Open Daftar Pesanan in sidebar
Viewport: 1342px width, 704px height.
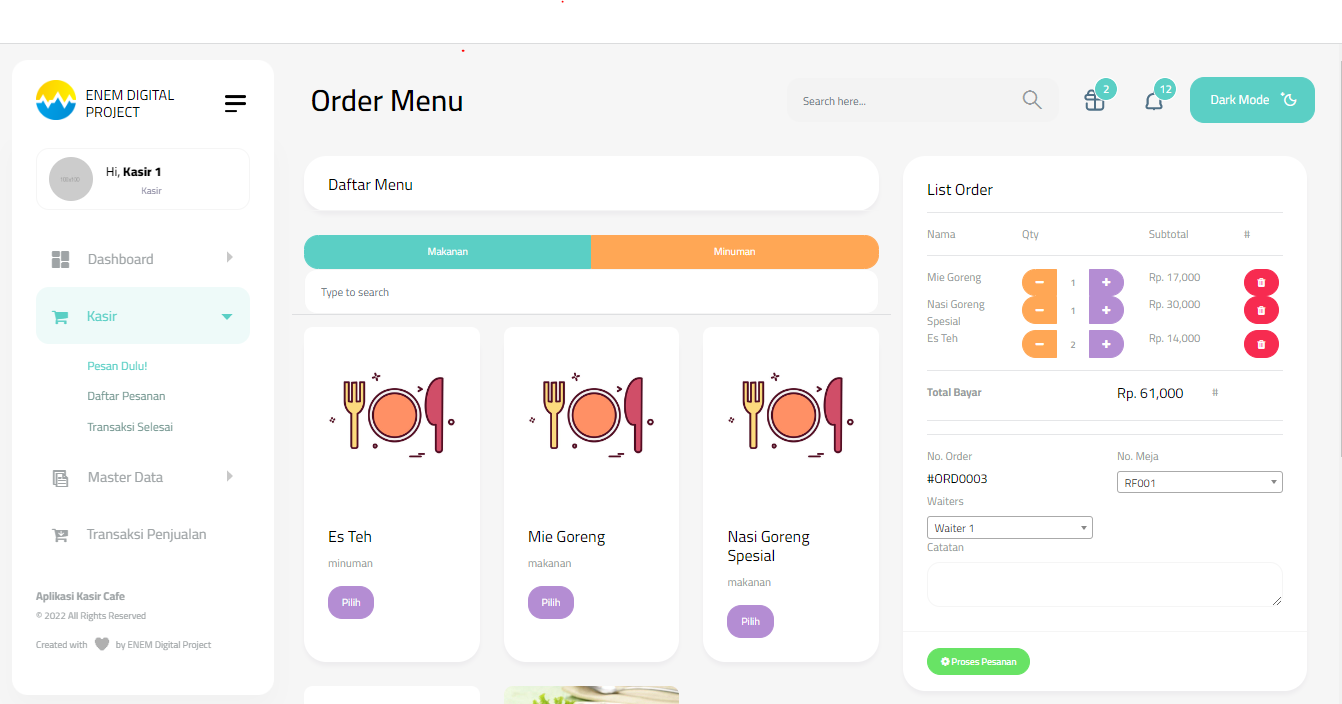pos(126,396)
